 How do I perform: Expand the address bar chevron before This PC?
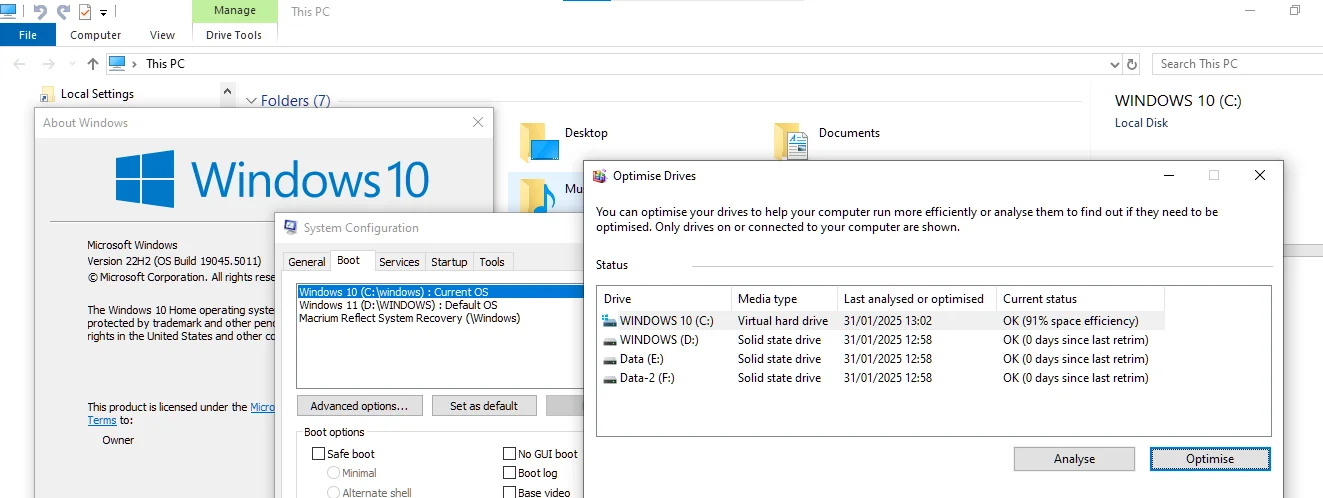click(137, 64)
